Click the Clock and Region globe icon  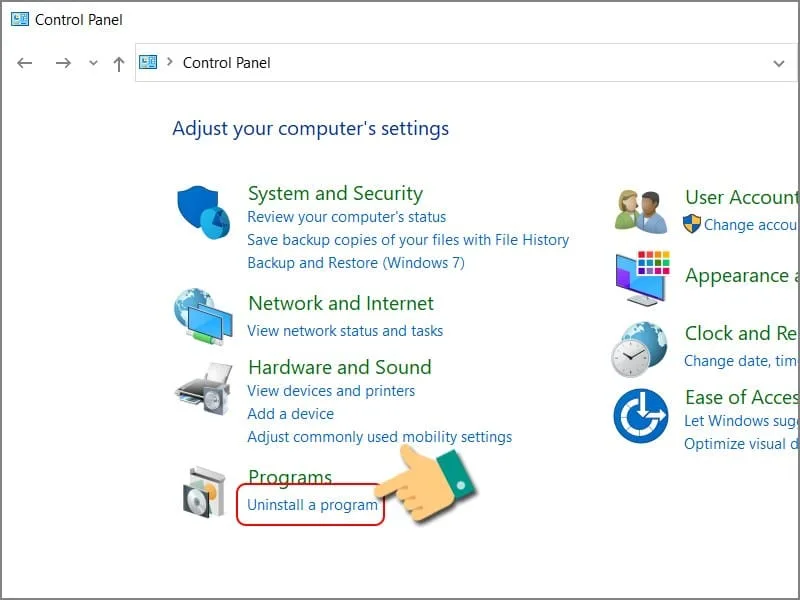640,348
